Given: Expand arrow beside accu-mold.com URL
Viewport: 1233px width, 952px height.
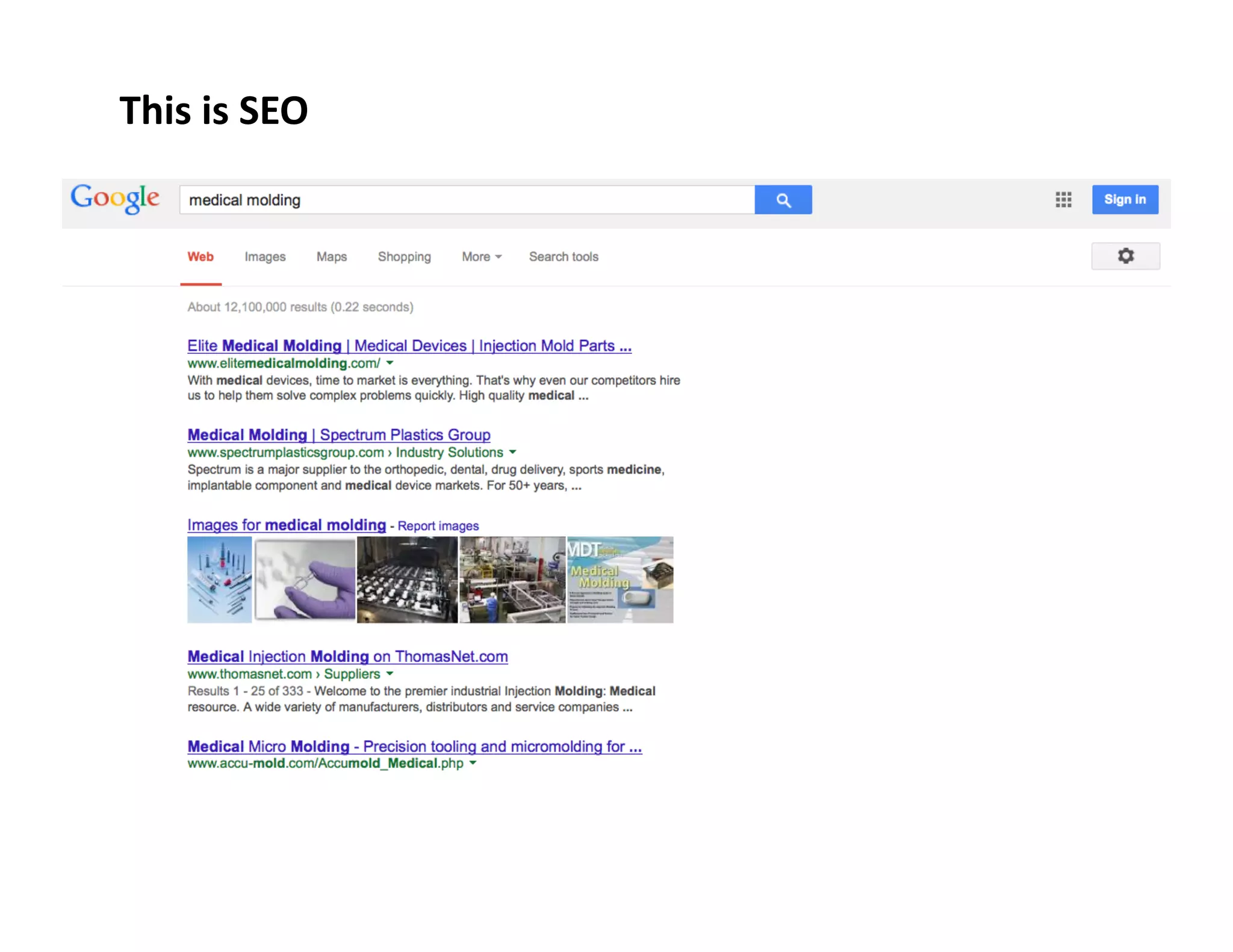Looking at the screenshot, I should 473,762.
